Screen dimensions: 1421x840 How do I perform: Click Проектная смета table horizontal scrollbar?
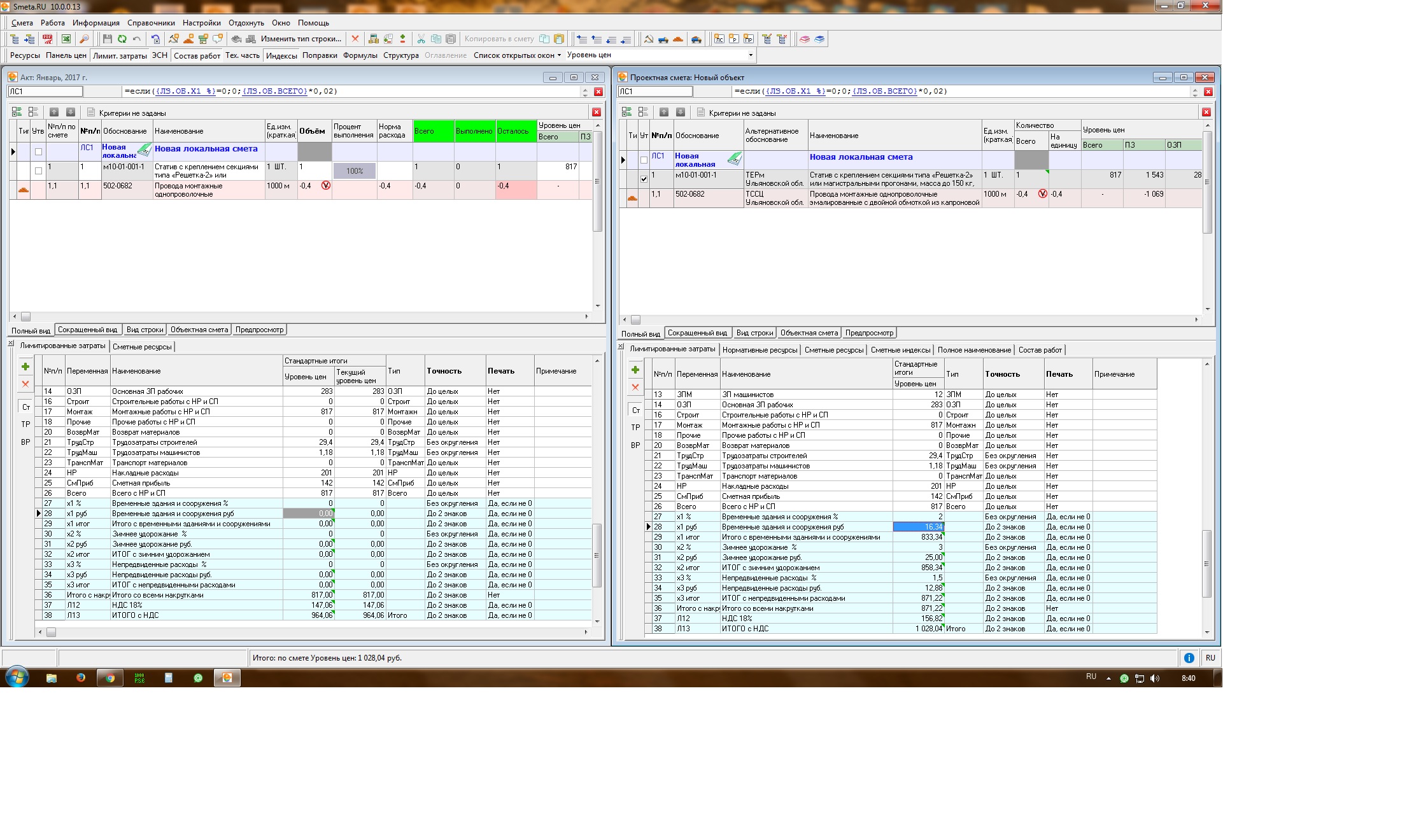[910, 319]
